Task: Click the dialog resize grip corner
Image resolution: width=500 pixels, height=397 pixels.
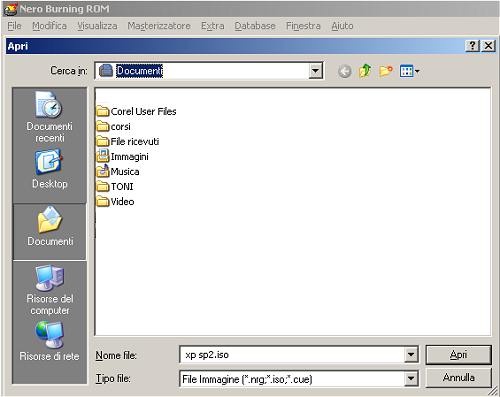Action: (x=492, y=391)
